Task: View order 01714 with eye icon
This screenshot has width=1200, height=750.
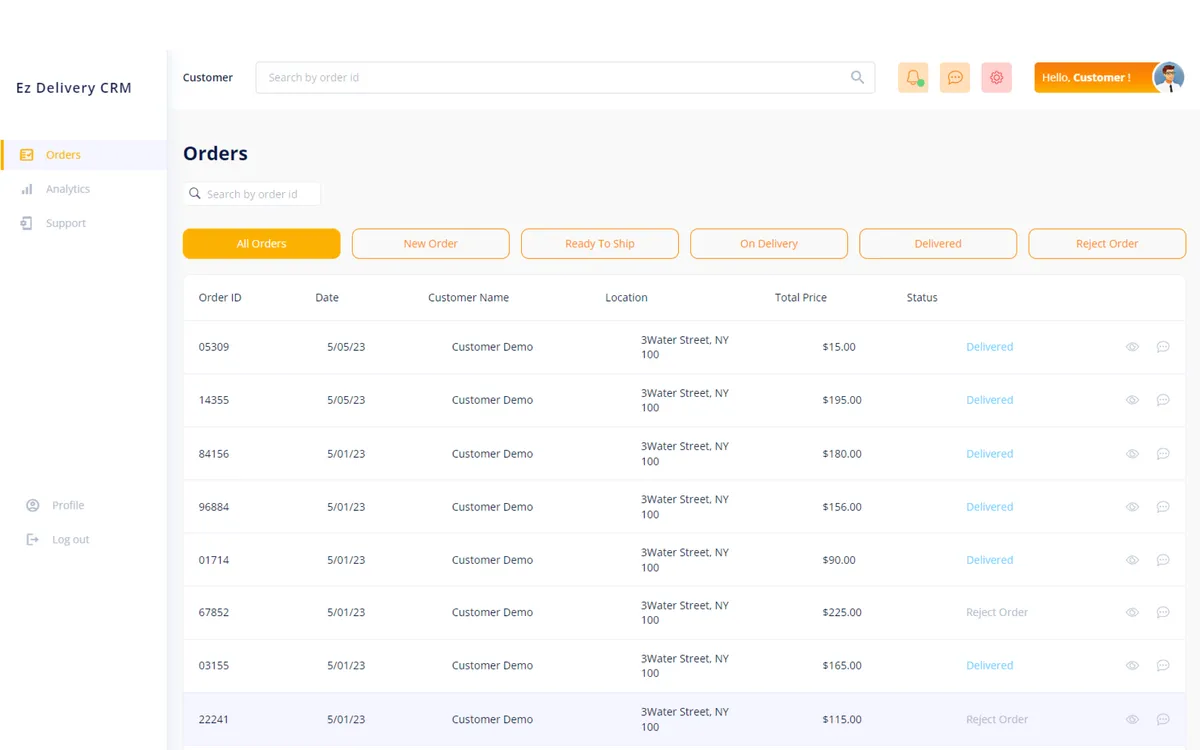Action: (x=1132, y=560)
